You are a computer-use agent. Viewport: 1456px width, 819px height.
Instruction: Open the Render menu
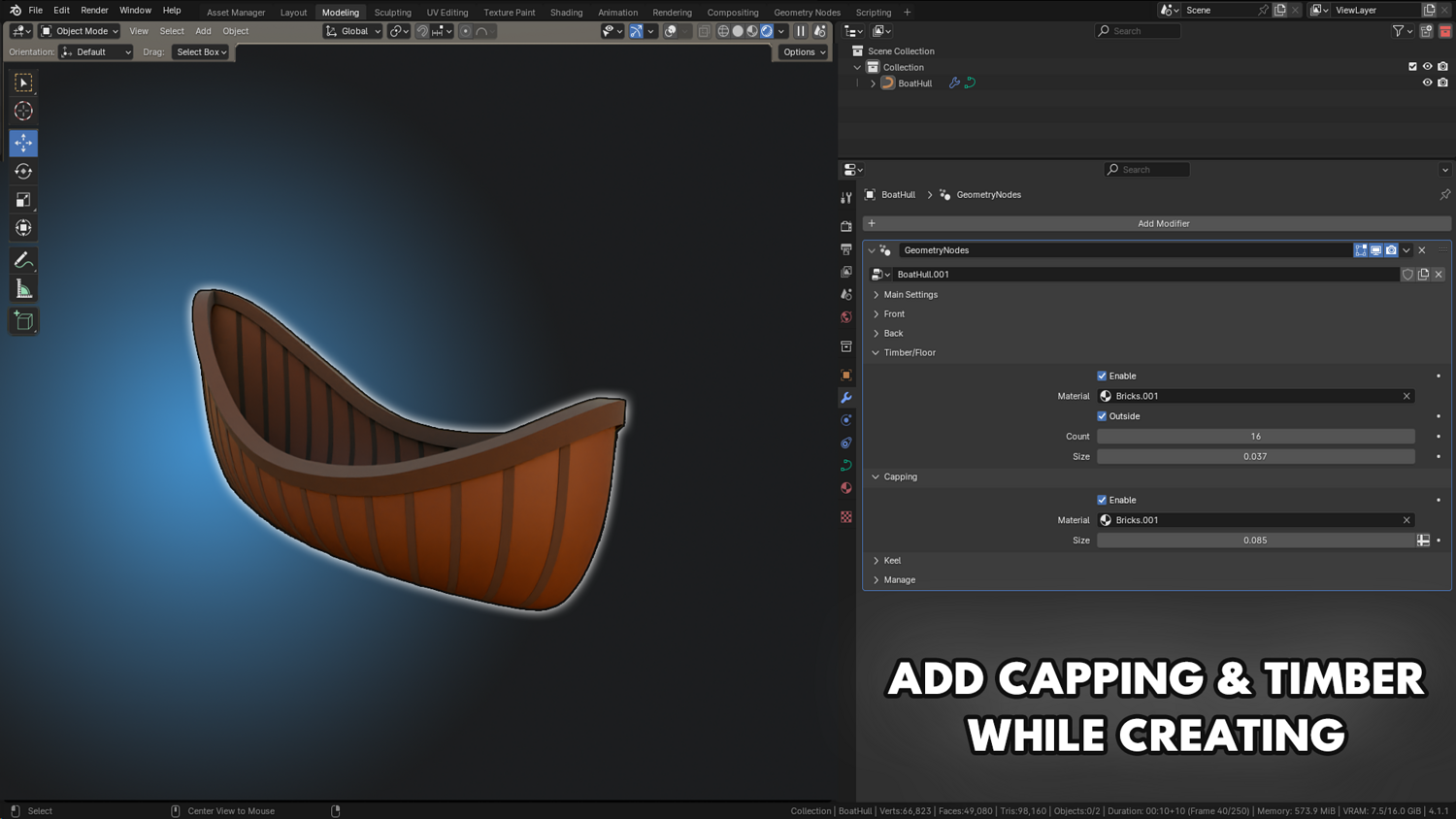[x=94, y=11]
